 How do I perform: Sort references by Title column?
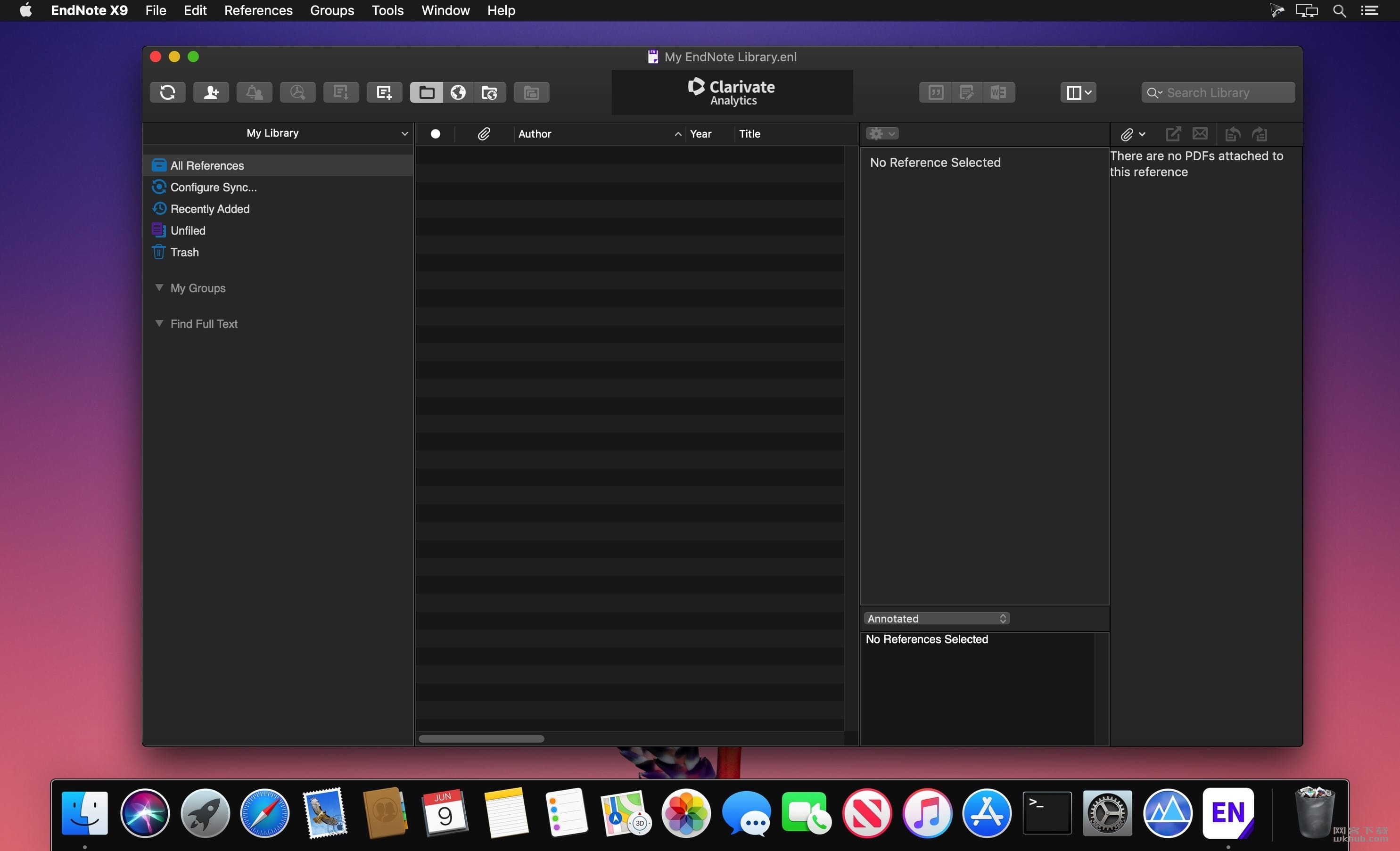coord(796,133)
